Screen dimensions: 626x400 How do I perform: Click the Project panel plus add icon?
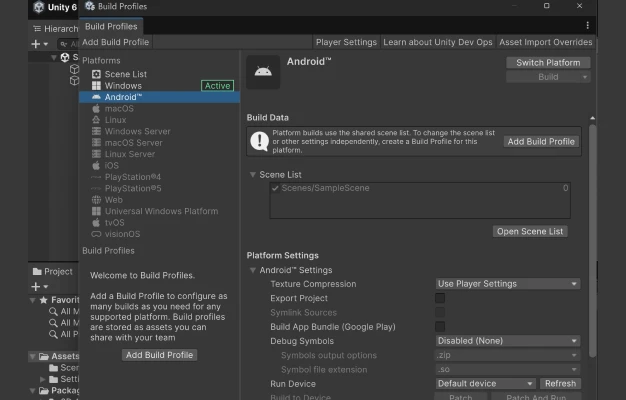coord(36,287)
